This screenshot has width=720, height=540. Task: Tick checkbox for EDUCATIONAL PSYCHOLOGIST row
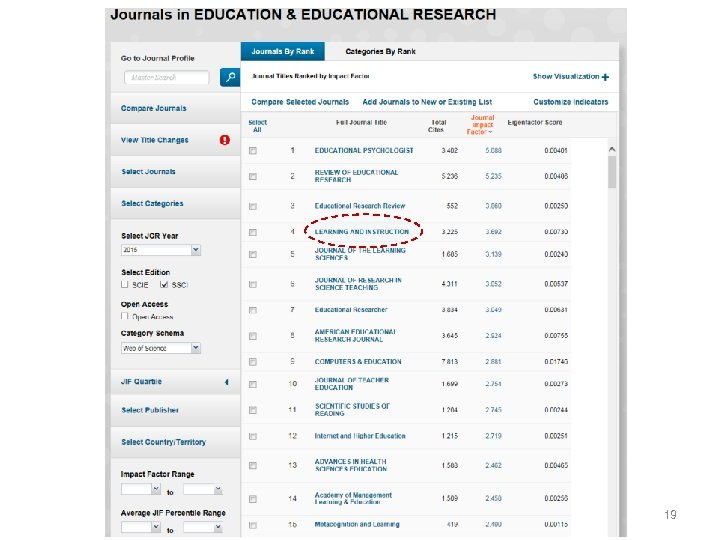tap(253, 151)
